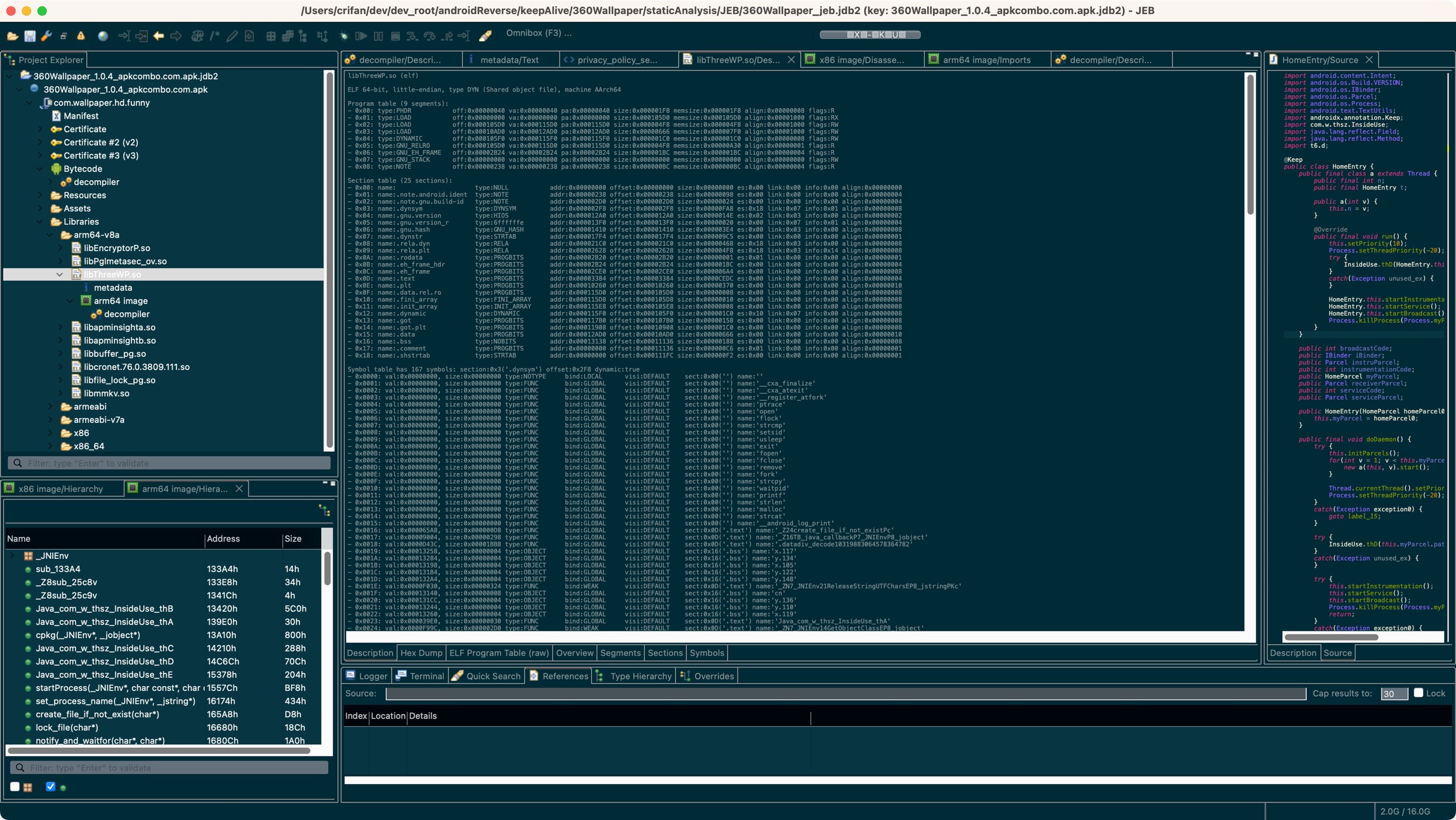This screenshot has height=820, width=1456.
Task: Click the green bug debug icon
Action: tap(344, 36)
